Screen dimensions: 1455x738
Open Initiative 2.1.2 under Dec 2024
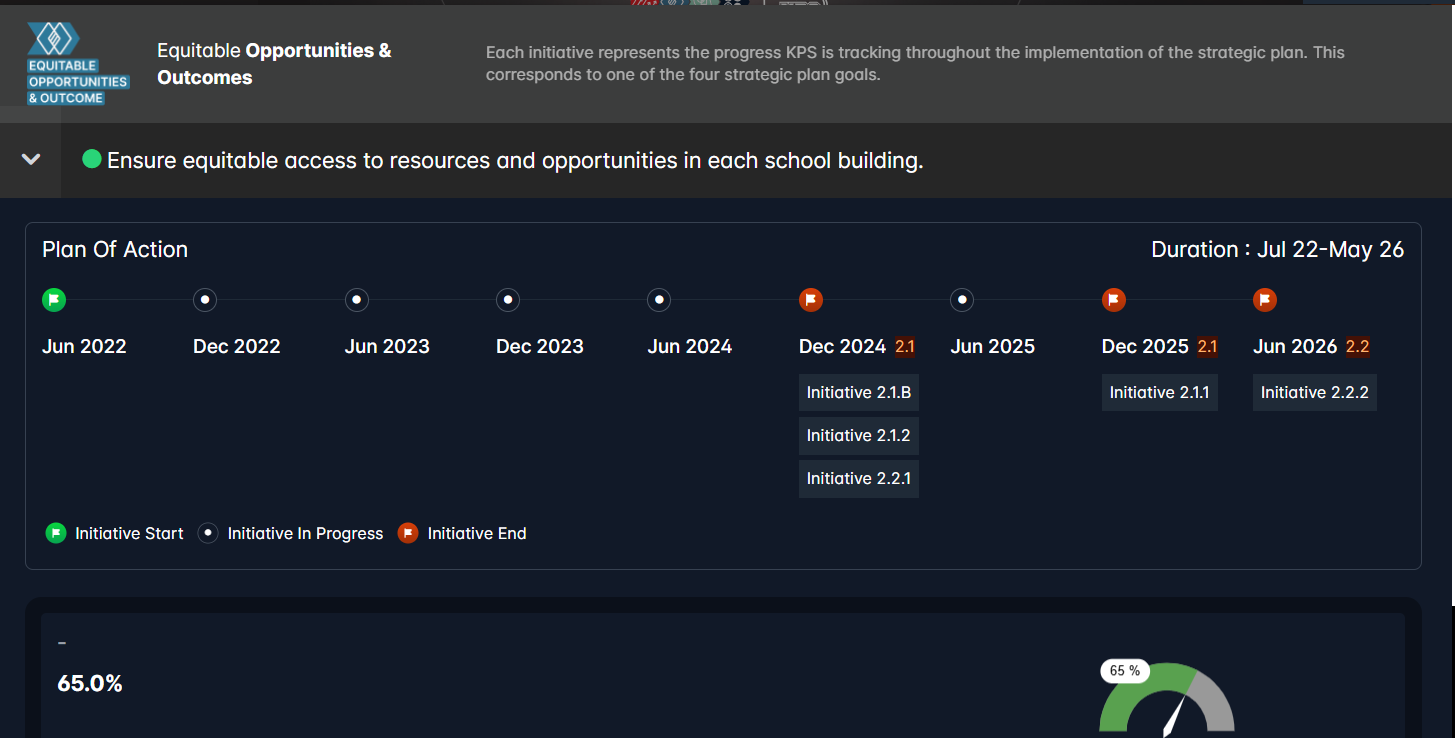click(858, 435)
